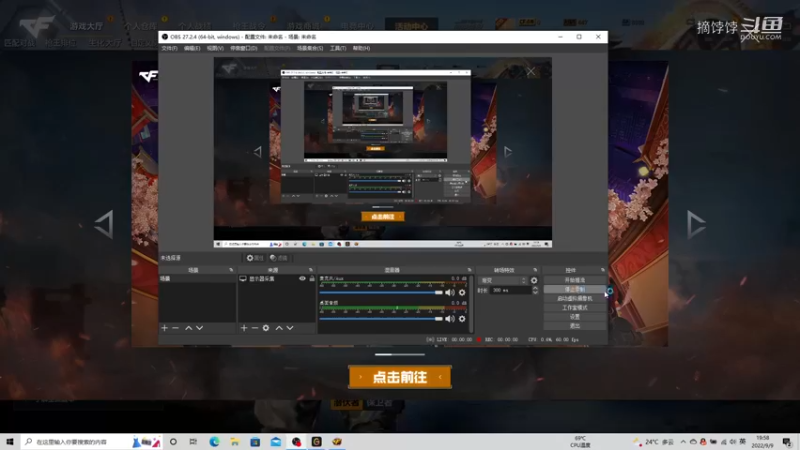Screen dimensions: 800x450
Task: Mute the microphone audio track speaker
Action: (449, 292)
